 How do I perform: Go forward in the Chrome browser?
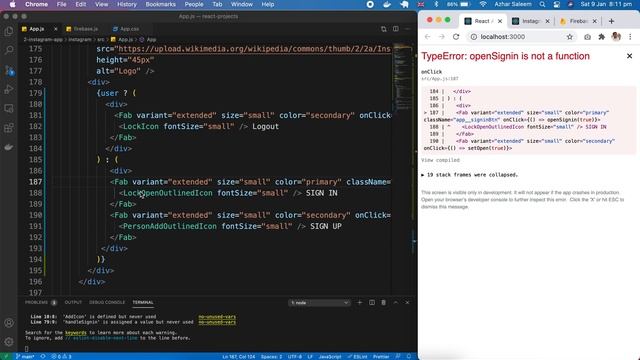pyautogui.click(x=442, y=37)
